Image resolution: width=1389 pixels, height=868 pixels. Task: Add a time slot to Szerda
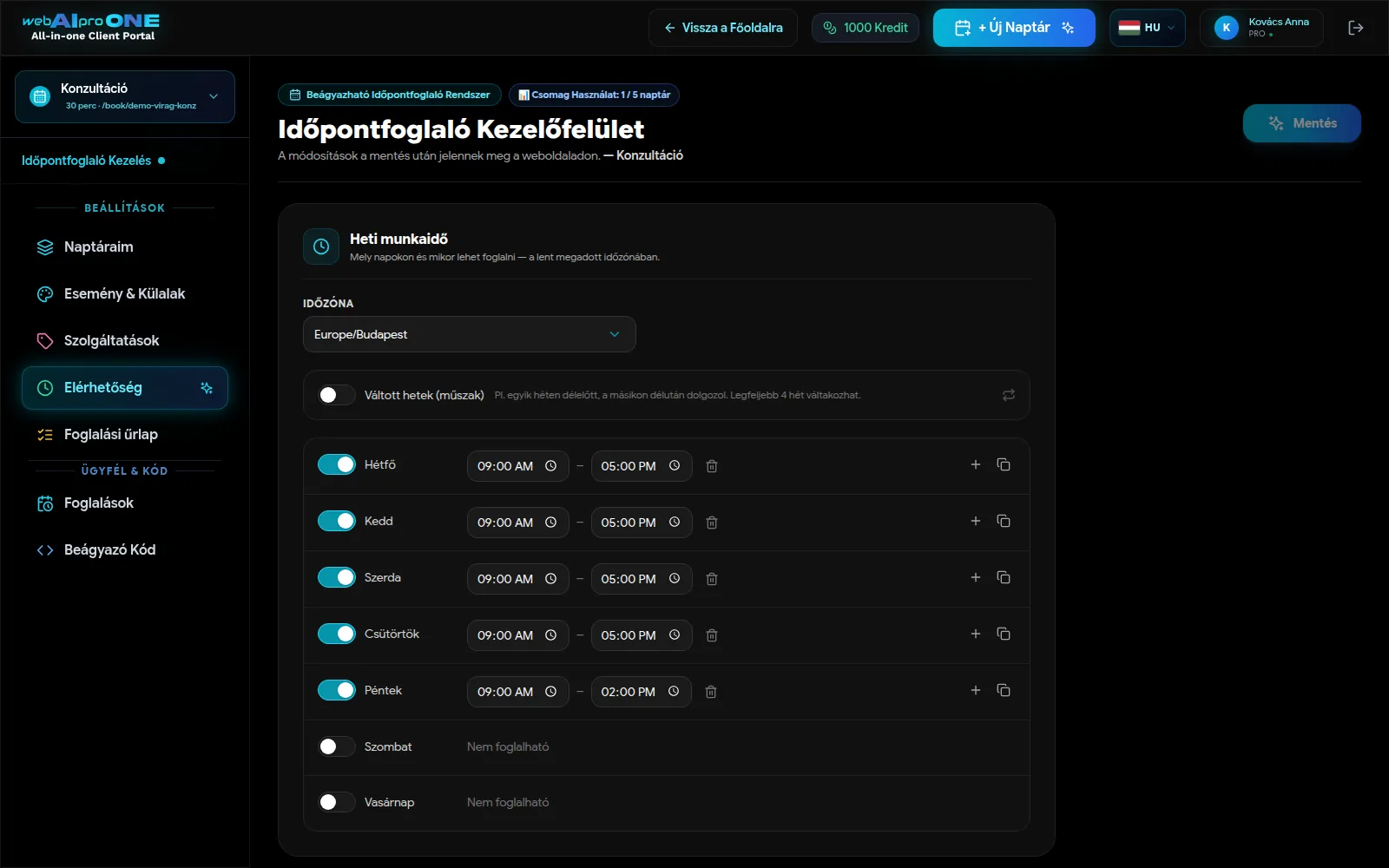[976, 577]
